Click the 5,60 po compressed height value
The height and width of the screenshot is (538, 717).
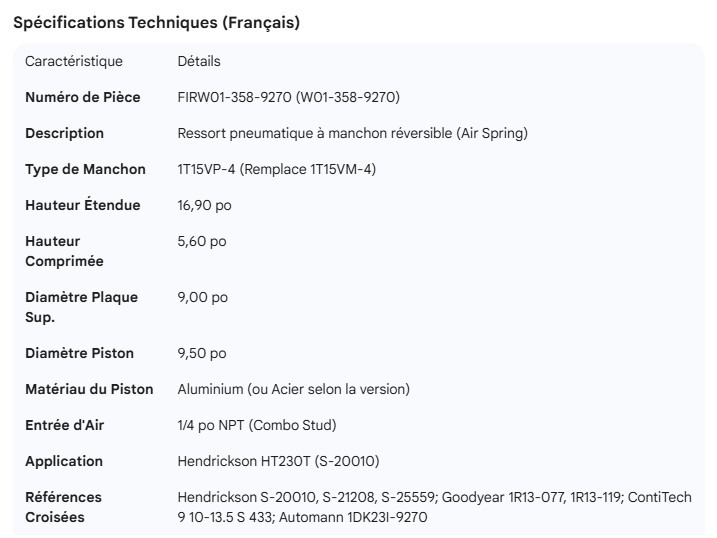click(x=202, y=241)
